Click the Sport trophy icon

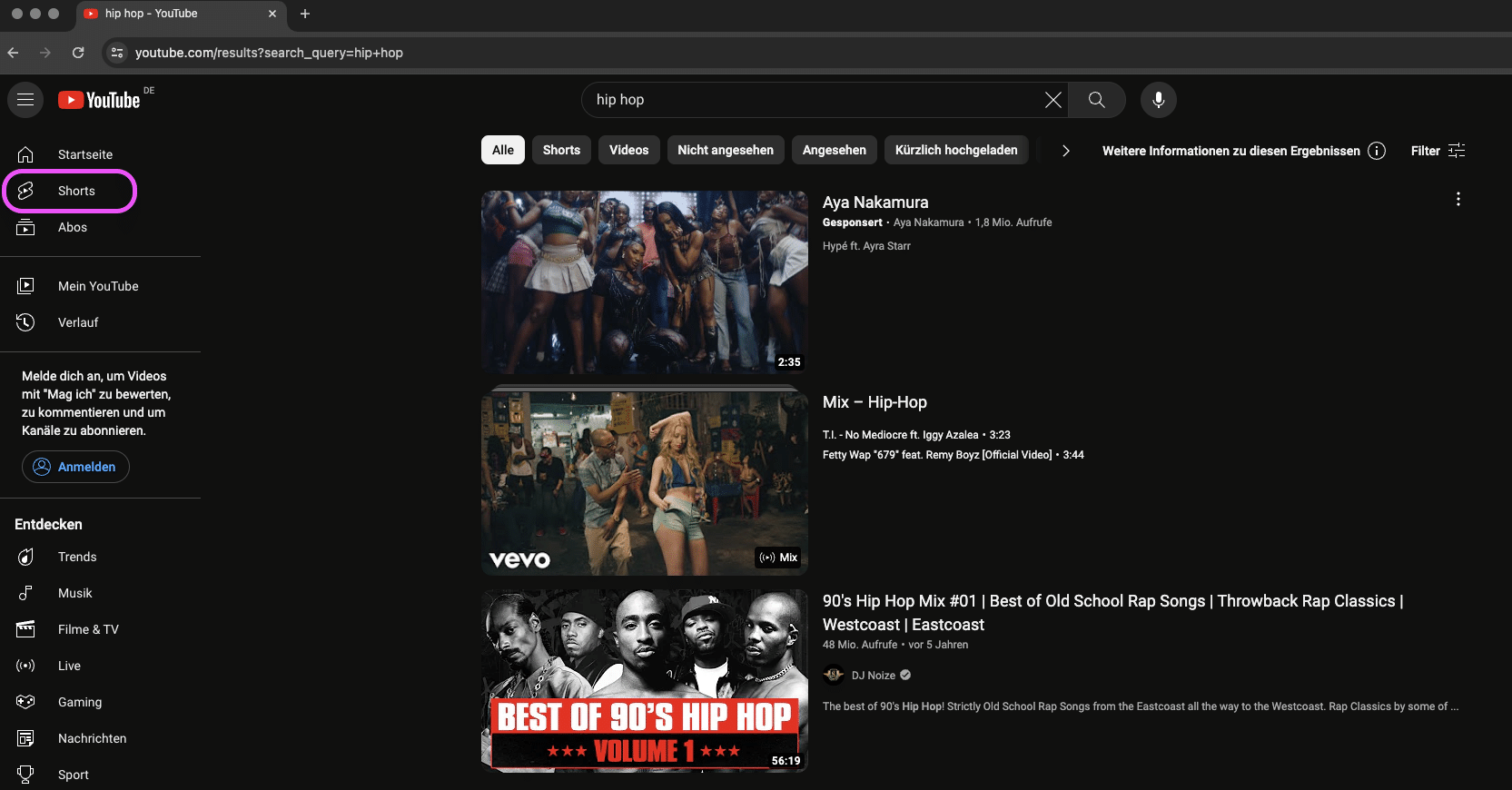(x=25, y=775)
